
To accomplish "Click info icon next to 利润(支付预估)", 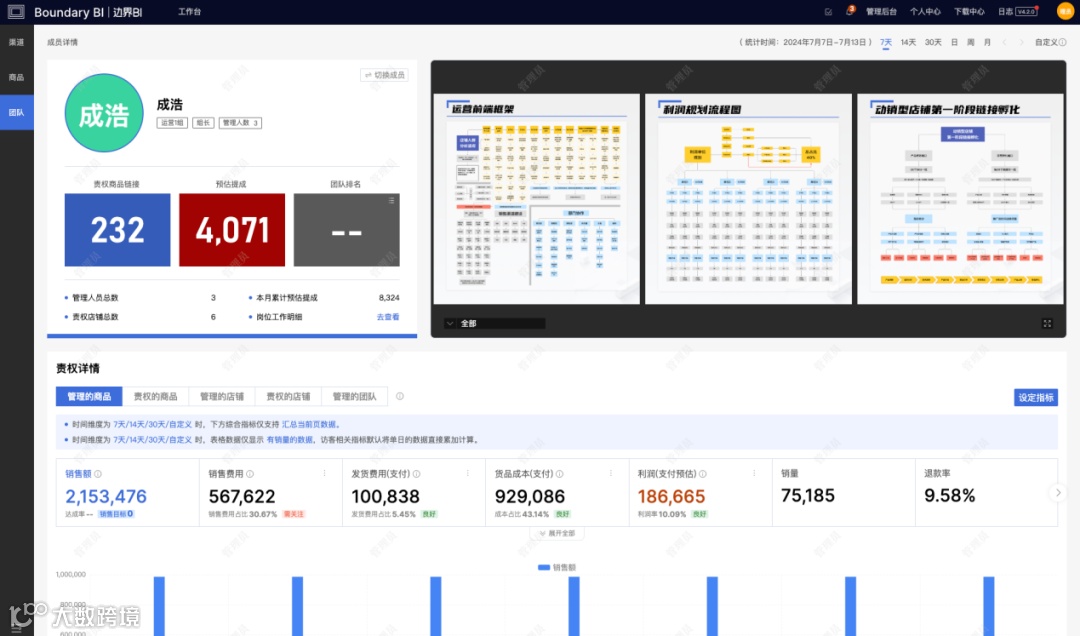I will (x=703, y=473).
